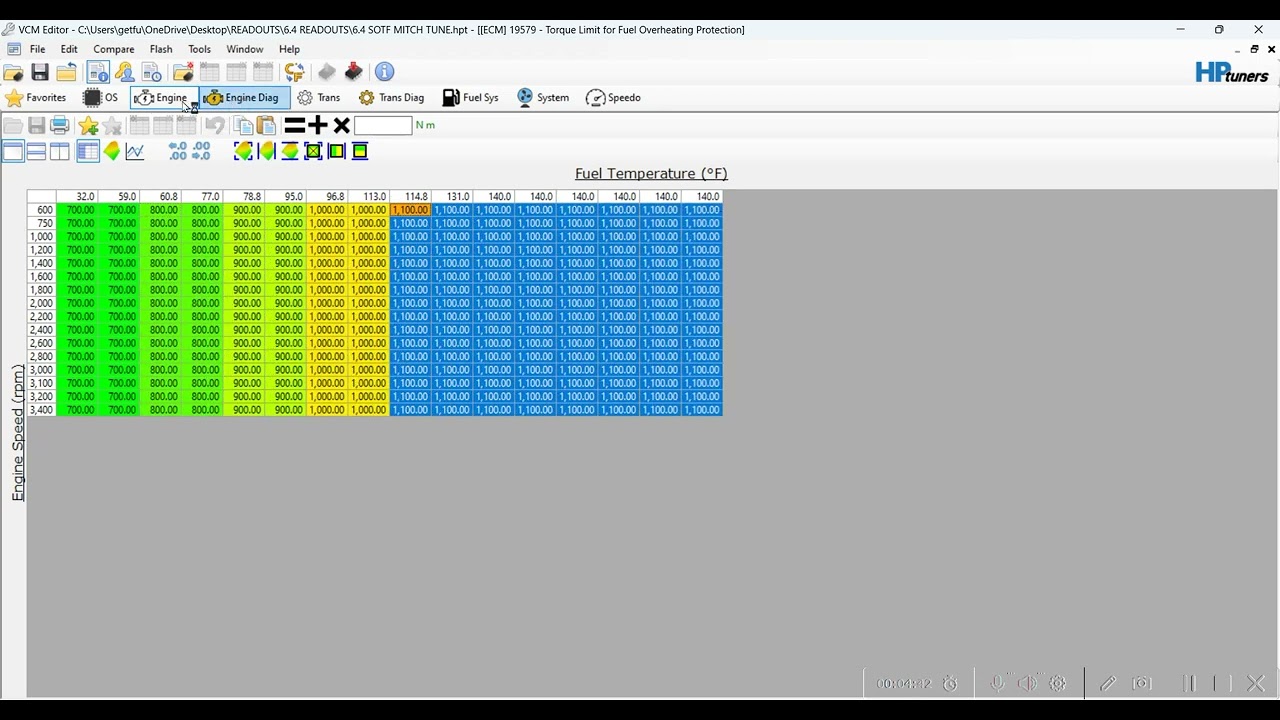Click the multiply-value X icon
1280x720 pixels.
[x=342, y=125]
